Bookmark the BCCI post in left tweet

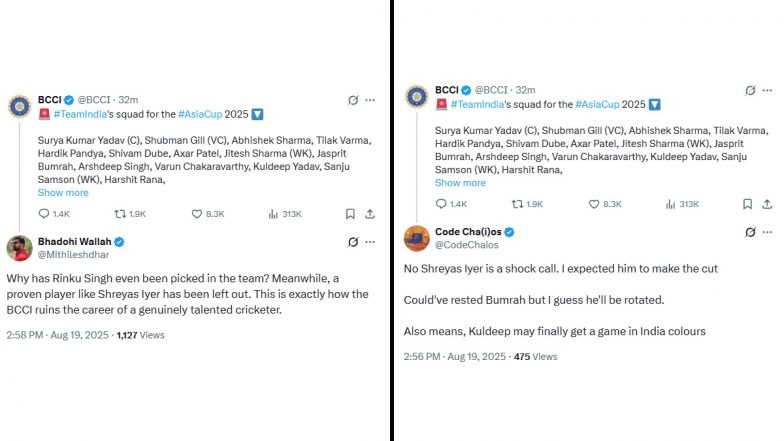[x=350, y=213]
